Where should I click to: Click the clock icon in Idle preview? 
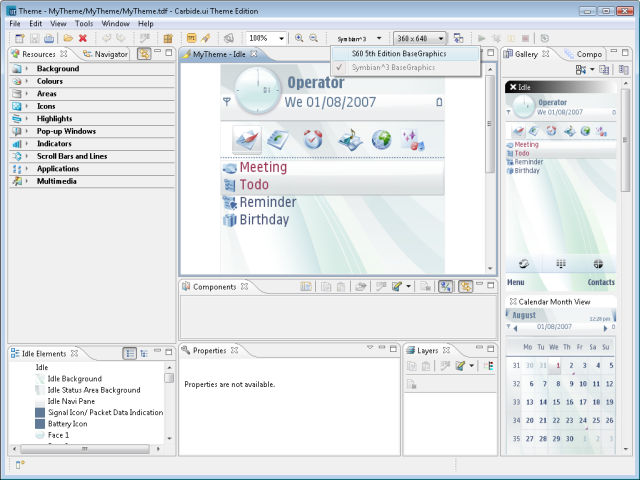pos(257,92)
